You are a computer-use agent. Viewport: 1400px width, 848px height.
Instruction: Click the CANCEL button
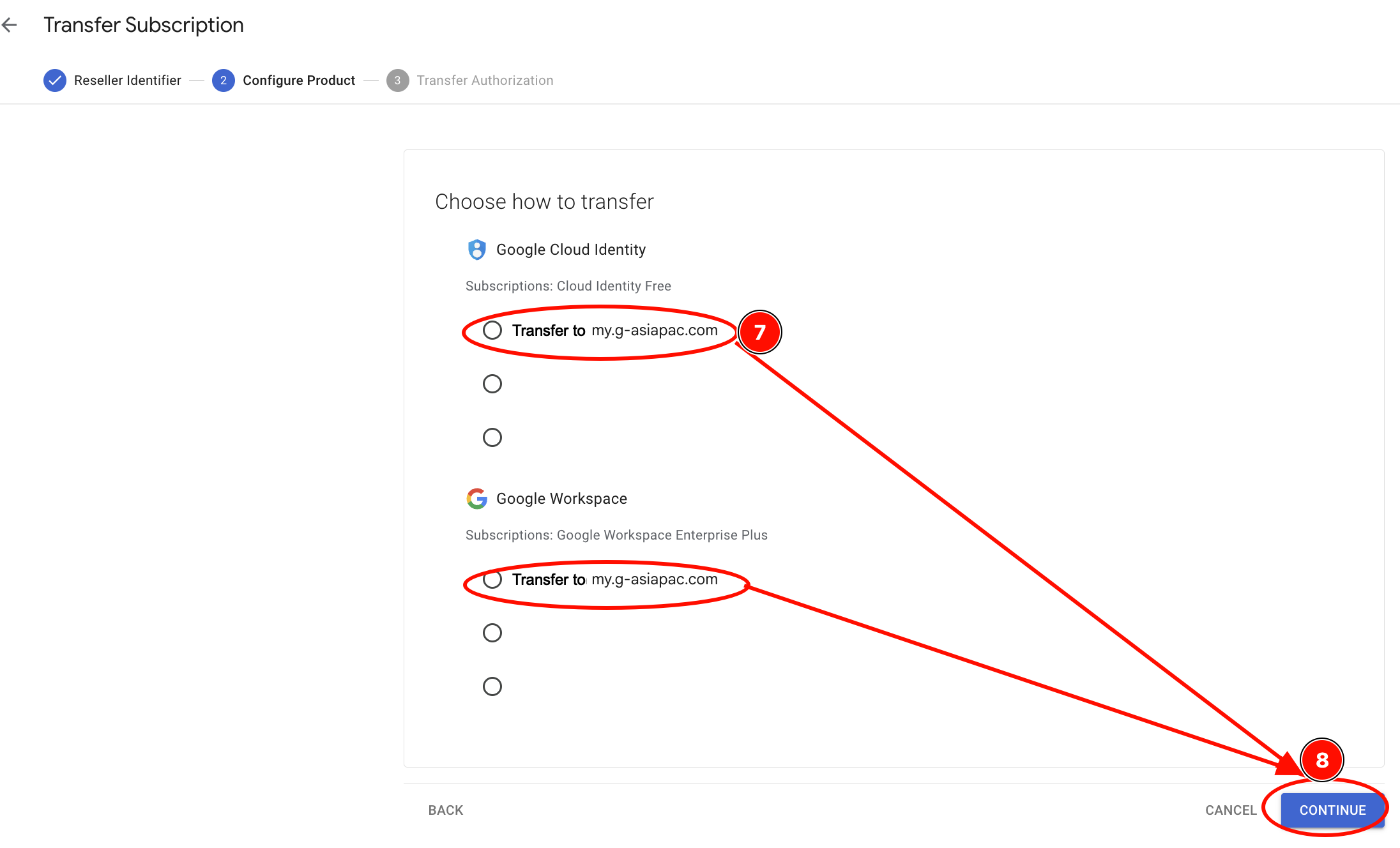coord(1231,810)
